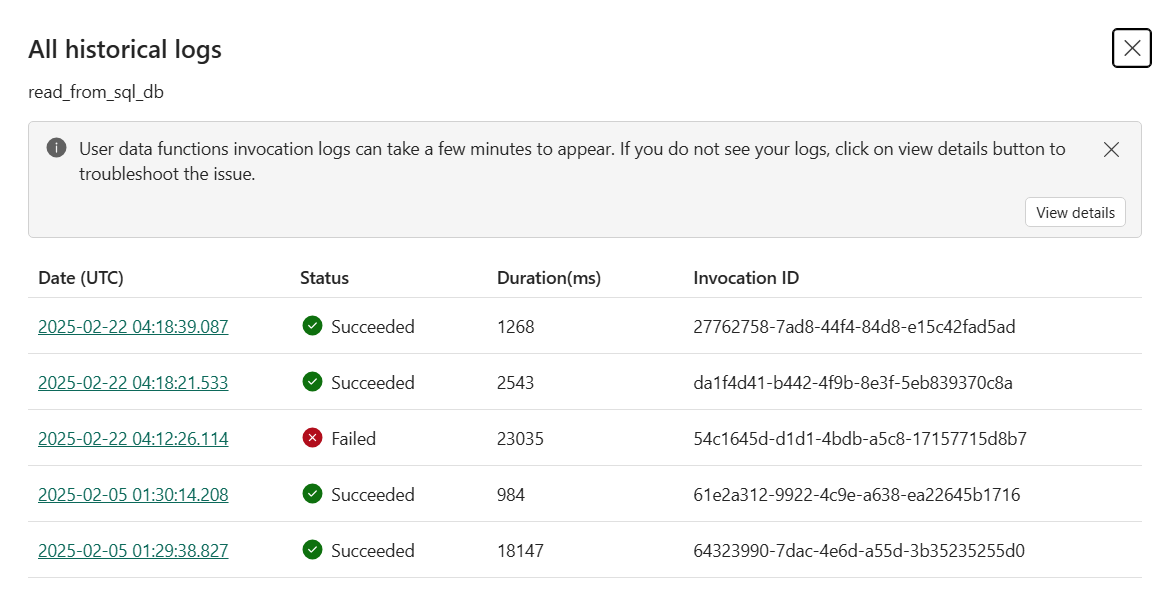The height and width of the screenshot is (603, 1168).
Task: Click the info icon in the banner
Action: 57,149
